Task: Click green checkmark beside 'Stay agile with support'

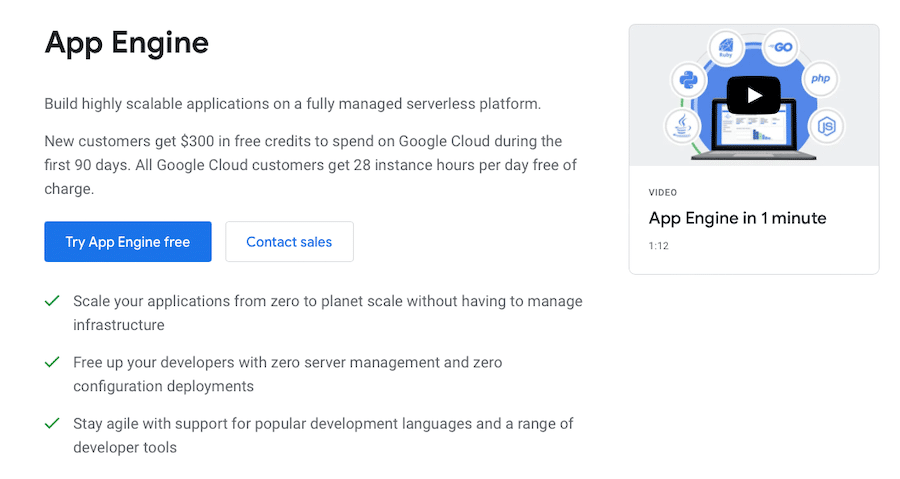Action: pos(52,424)
